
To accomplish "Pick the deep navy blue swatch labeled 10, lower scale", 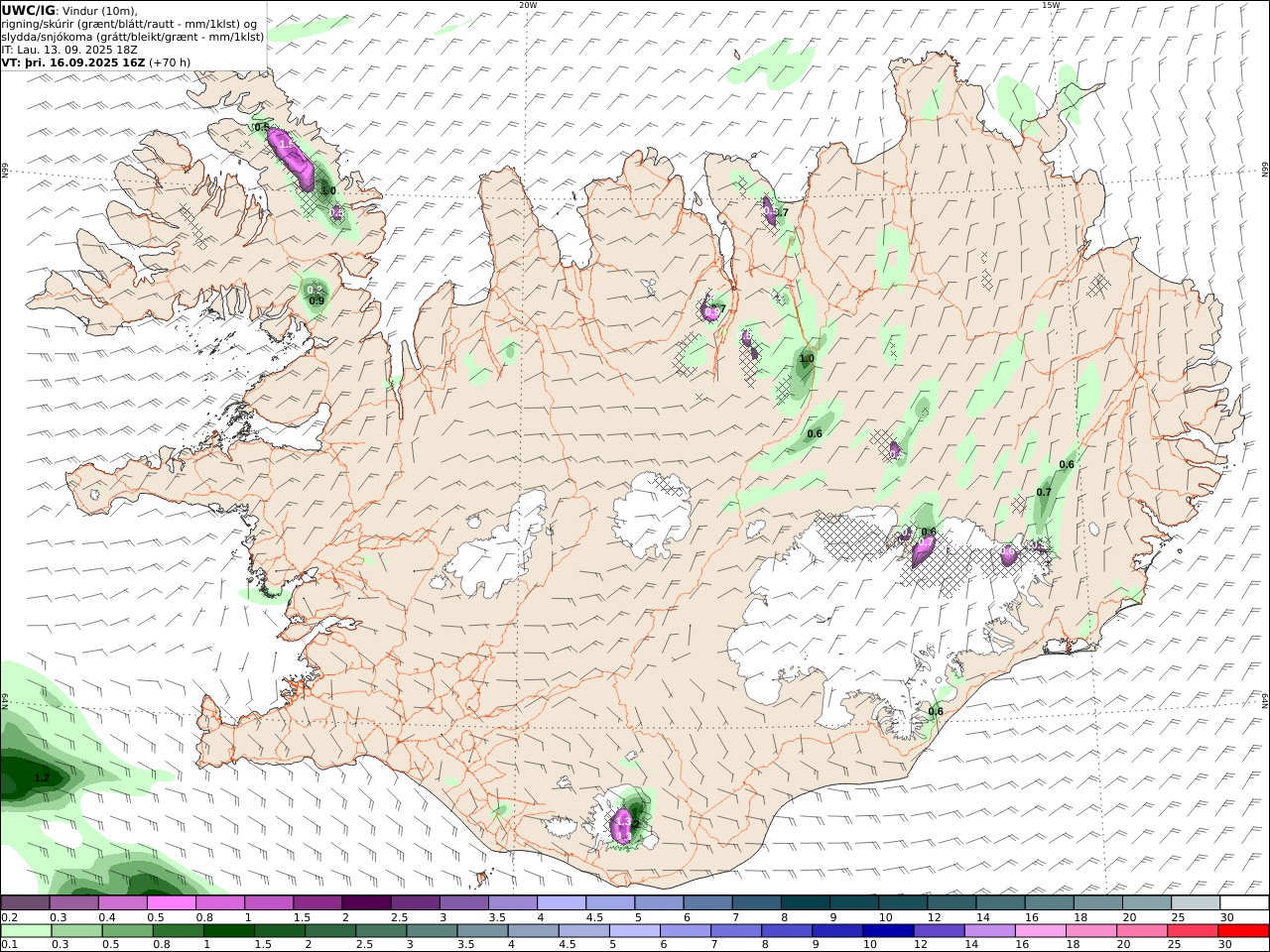I will click(888, 931).
